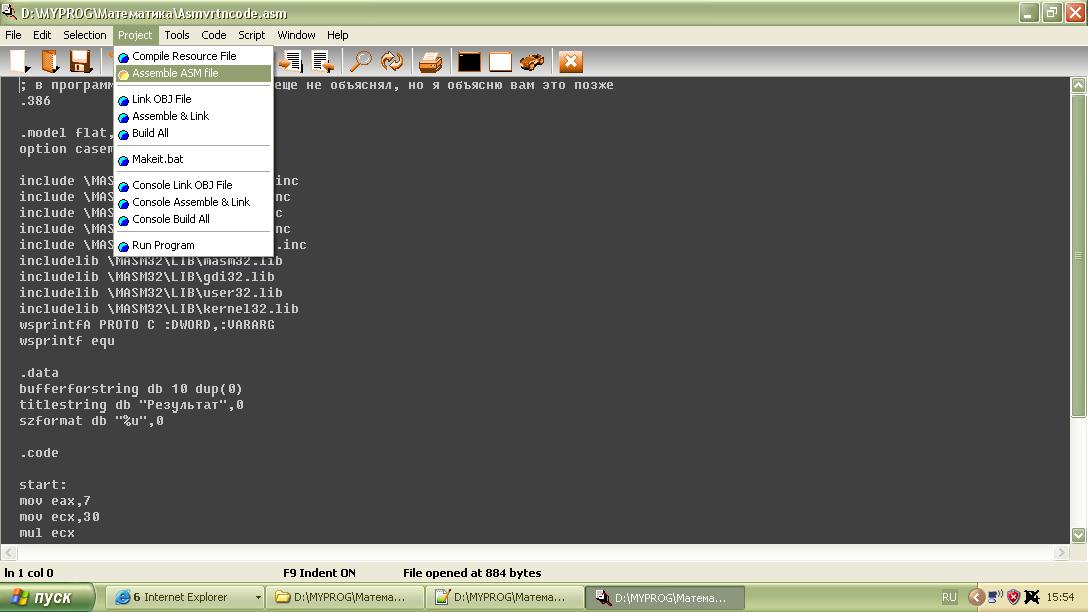Open the Script menu
The image size is (1088, 612).
(x=251, y=35)
